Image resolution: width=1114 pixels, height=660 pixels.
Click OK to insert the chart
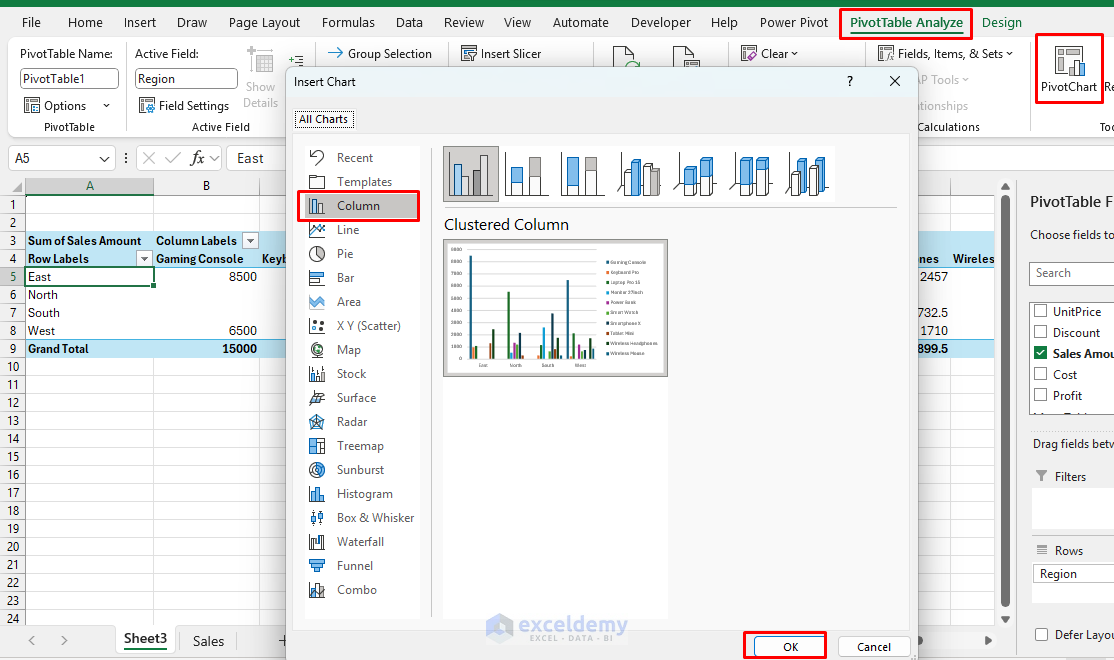pyautogui.click(x=785, y=646)
